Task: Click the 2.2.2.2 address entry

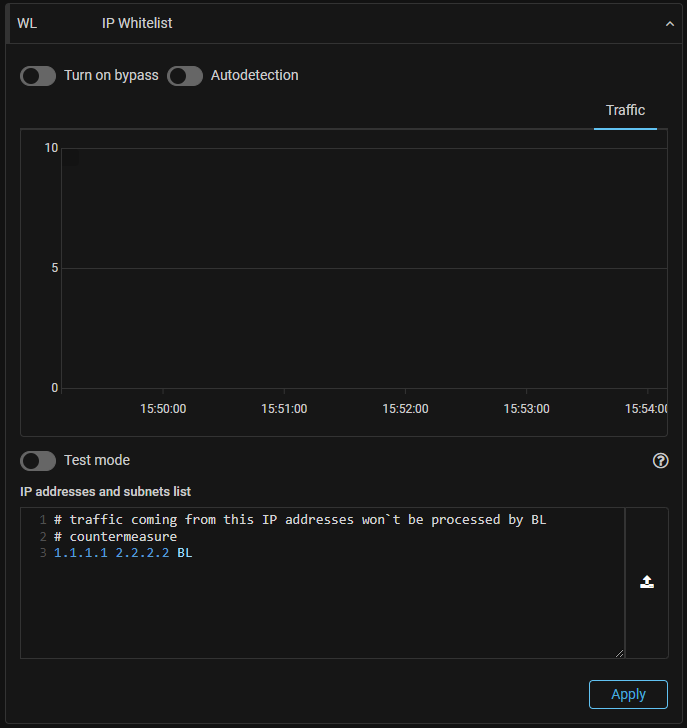Action: pyautogui.click(x=142, y=553)
